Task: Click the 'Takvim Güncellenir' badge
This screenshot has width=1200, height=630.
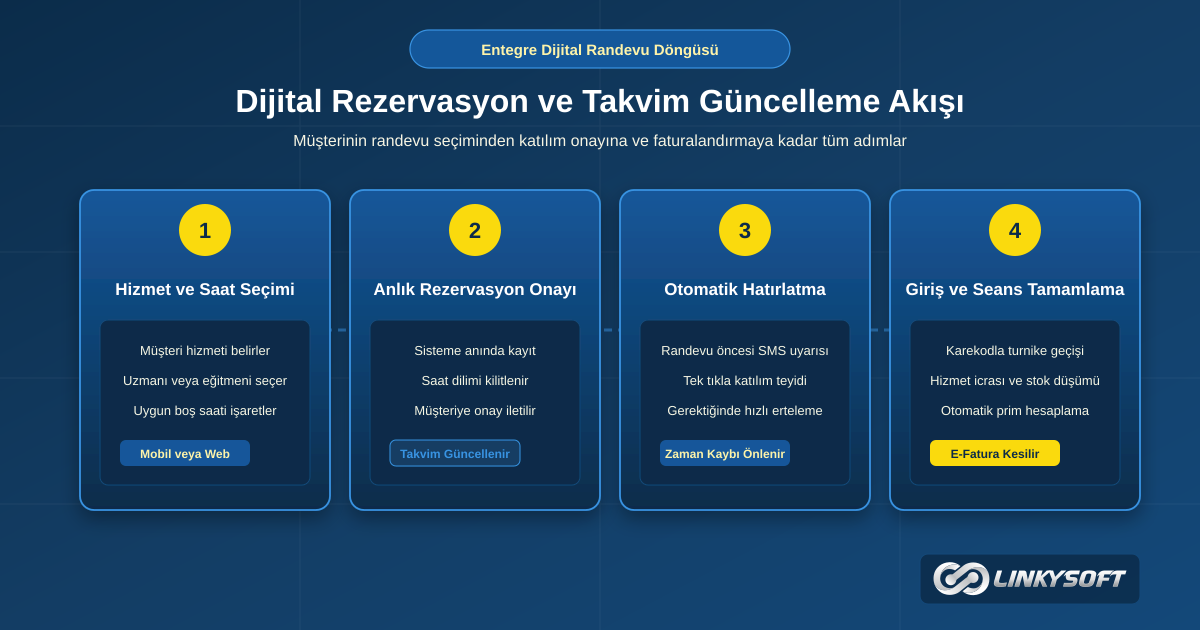Action: point(455,453)
